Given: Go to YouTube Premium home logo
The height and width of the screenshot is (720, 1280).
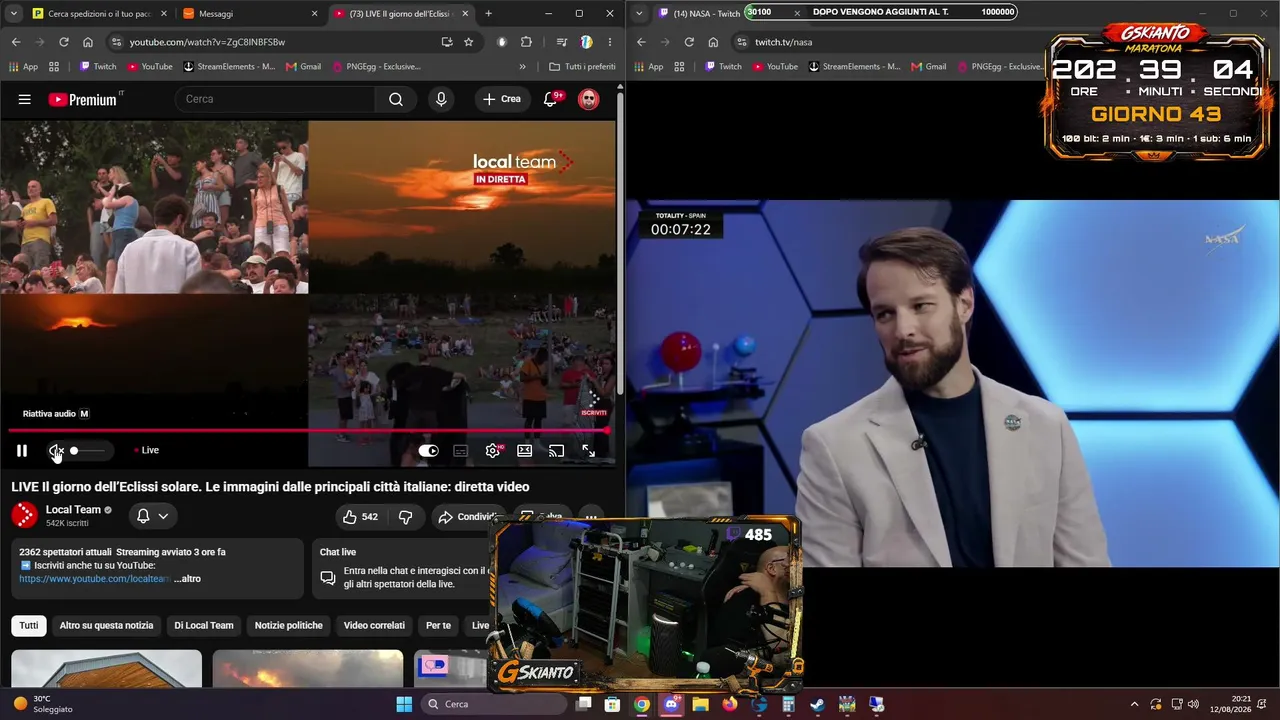Looking at the screenshot, I should tap(86, 99).
